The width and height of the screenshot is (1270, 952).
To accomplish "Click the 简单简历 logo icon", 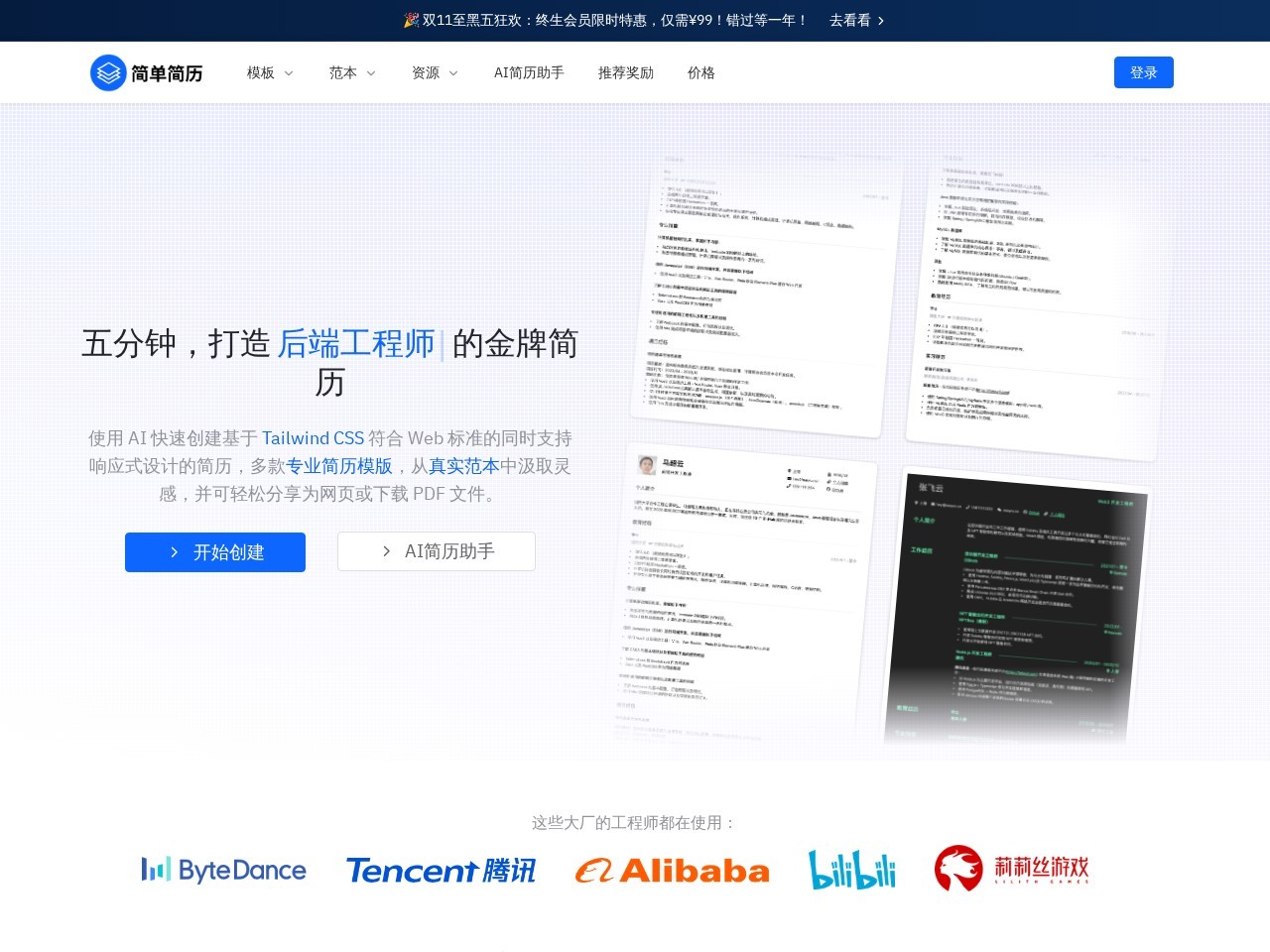I will (x=108, y=72).
